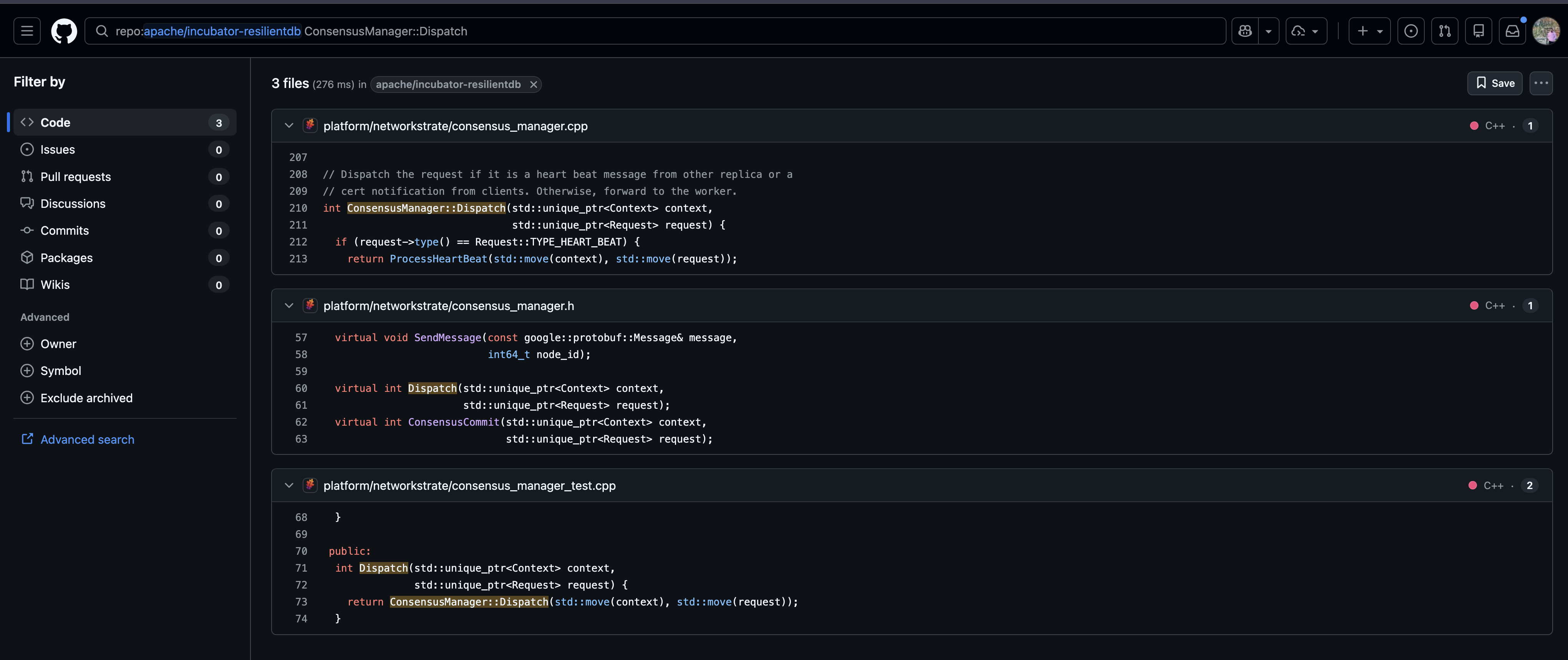Open the agents cloud menu
This screenshot has width=1568, height=660.
pyautogui.click(x=1306, y=31)
